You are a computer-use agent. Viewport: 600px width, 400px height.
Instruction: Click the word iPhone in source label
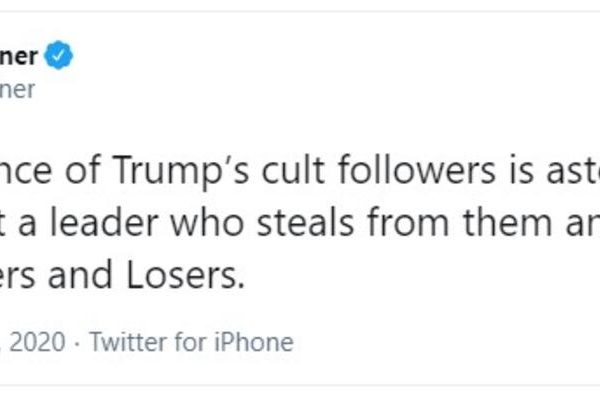point(256,343)
